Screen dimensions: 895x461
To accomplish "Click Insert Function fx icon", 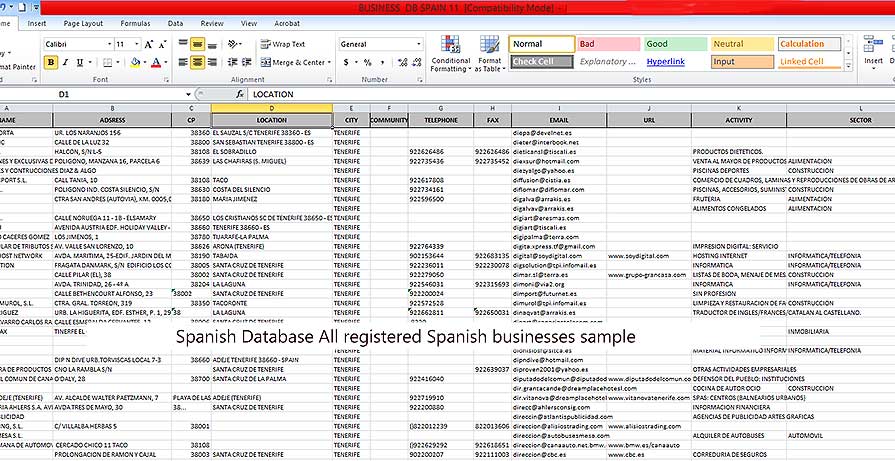I will click(x=240, y=94).
